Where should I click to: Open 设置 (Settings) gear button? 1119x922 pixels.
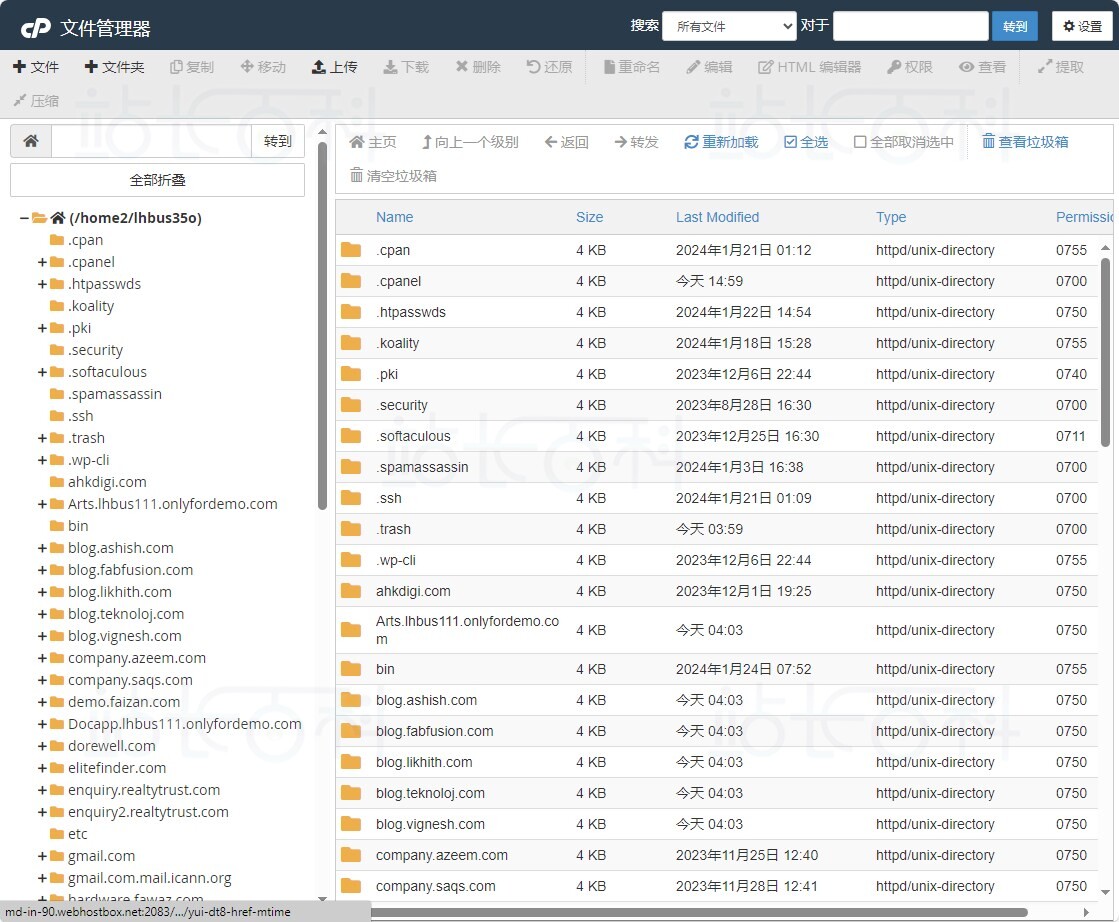click(x=1082, y=26)
